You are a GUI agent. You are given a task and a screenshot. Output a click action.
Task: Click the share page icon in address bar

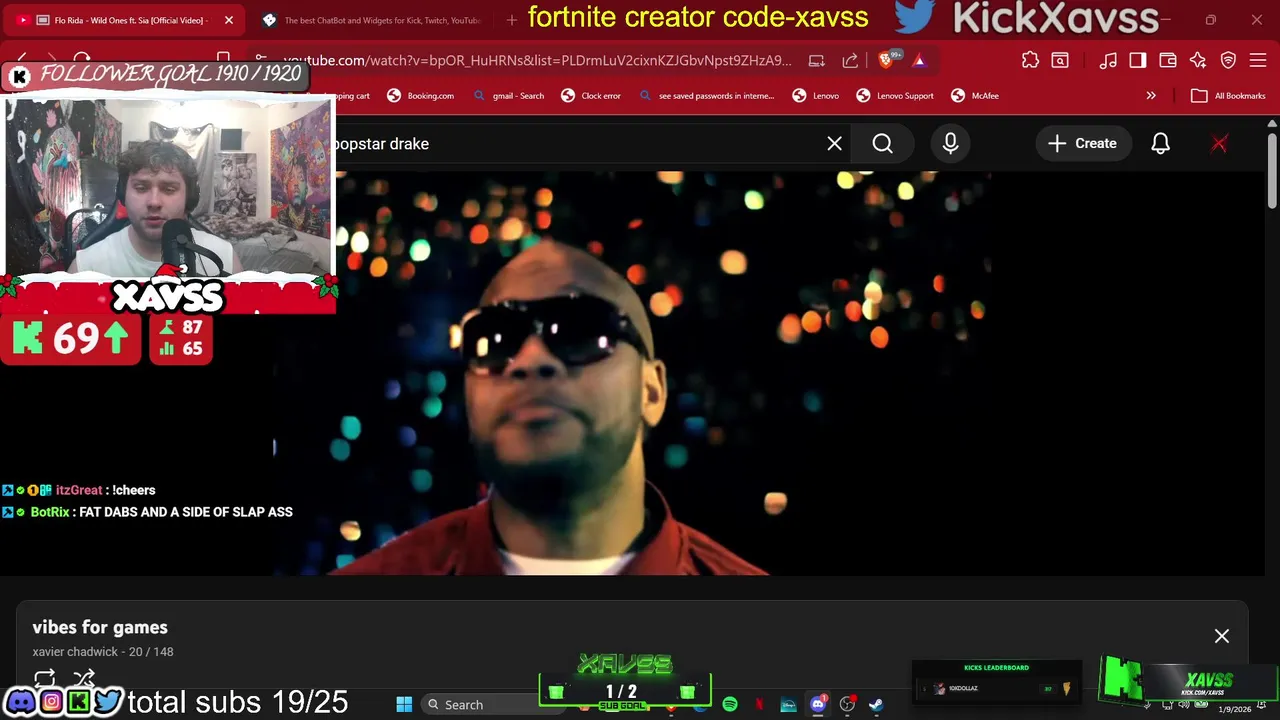tap(850, 61)
